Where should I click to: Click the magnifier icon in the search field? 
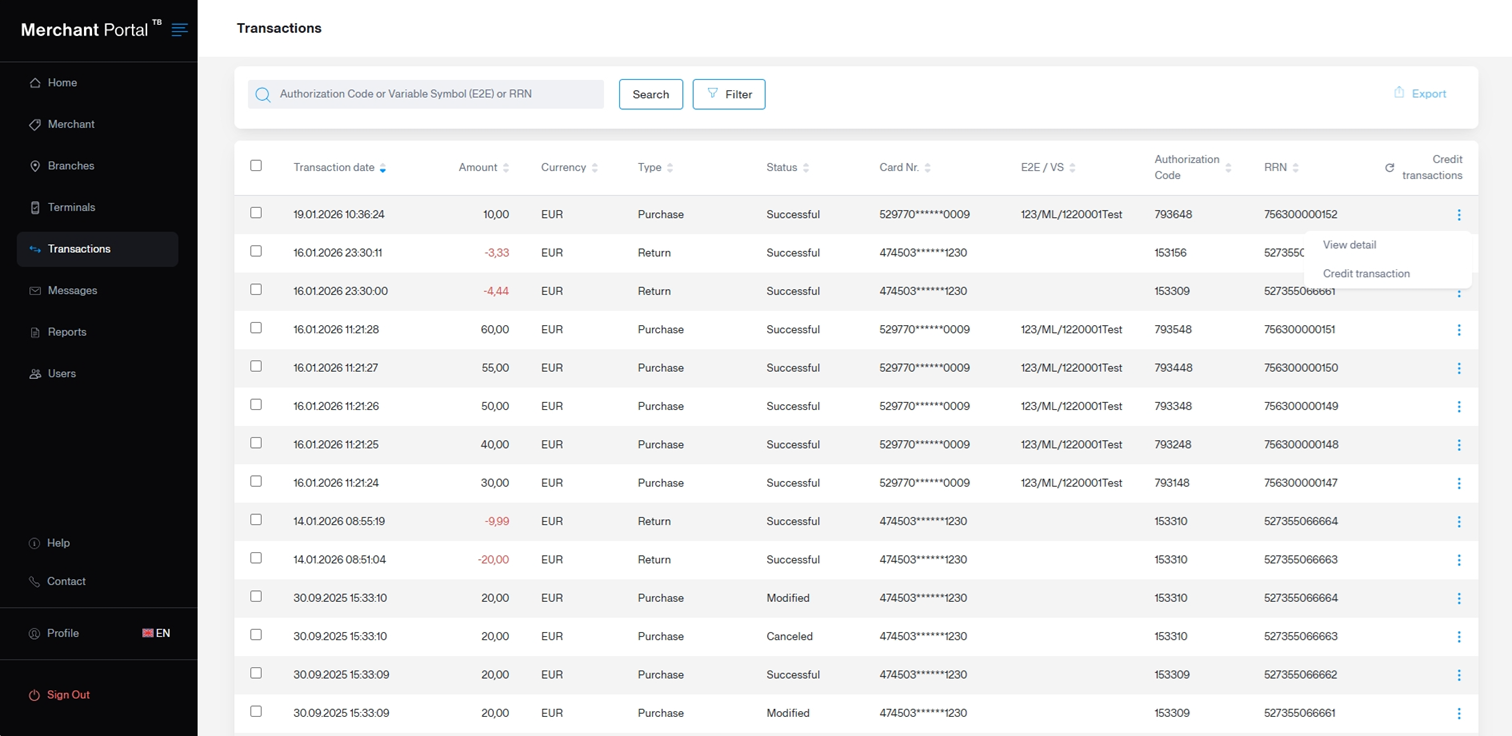[263, 95]
